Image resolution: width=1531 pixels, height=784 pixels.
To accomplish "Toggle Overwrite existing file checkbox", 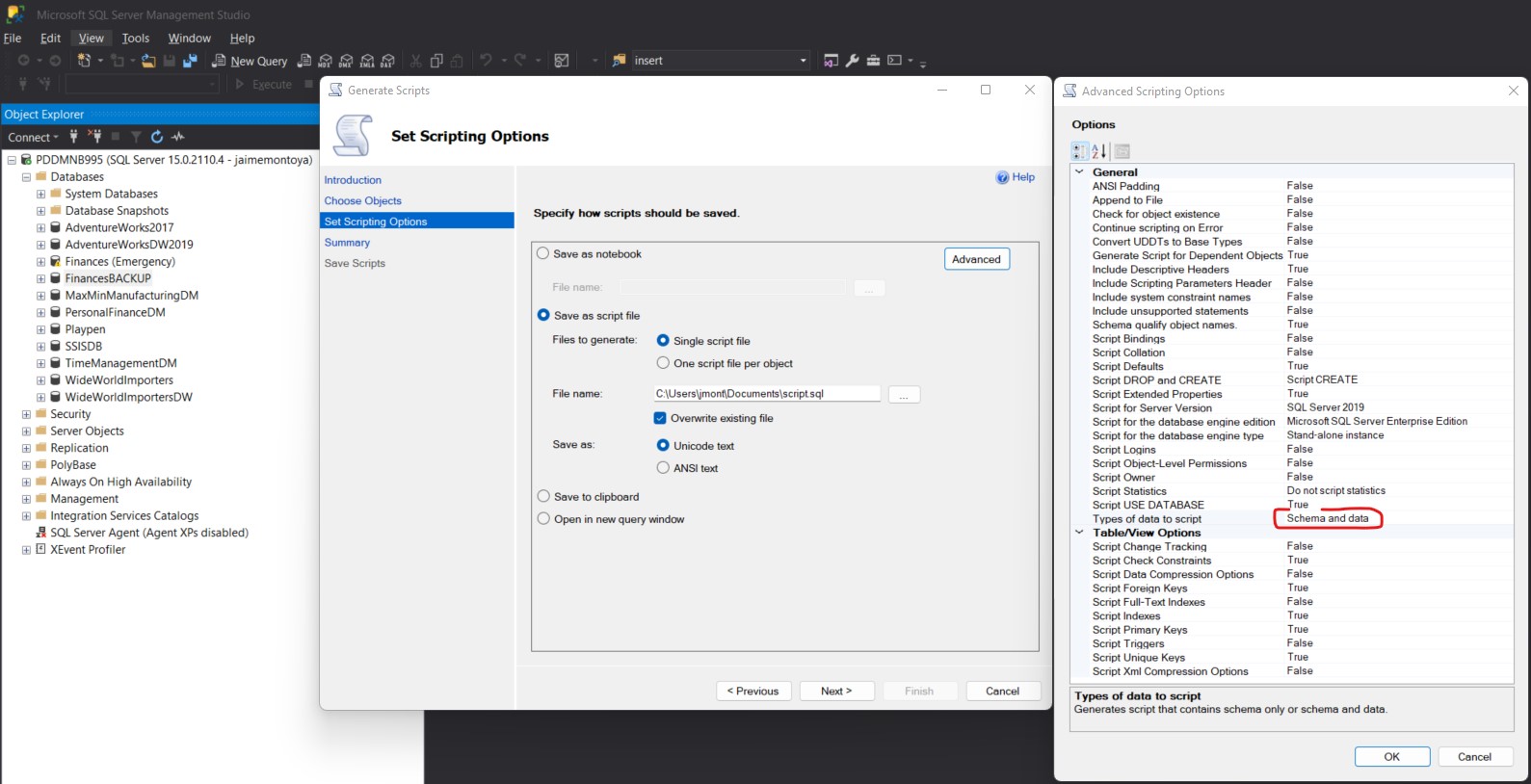I will pyautogui.click(x=660, y=418).
